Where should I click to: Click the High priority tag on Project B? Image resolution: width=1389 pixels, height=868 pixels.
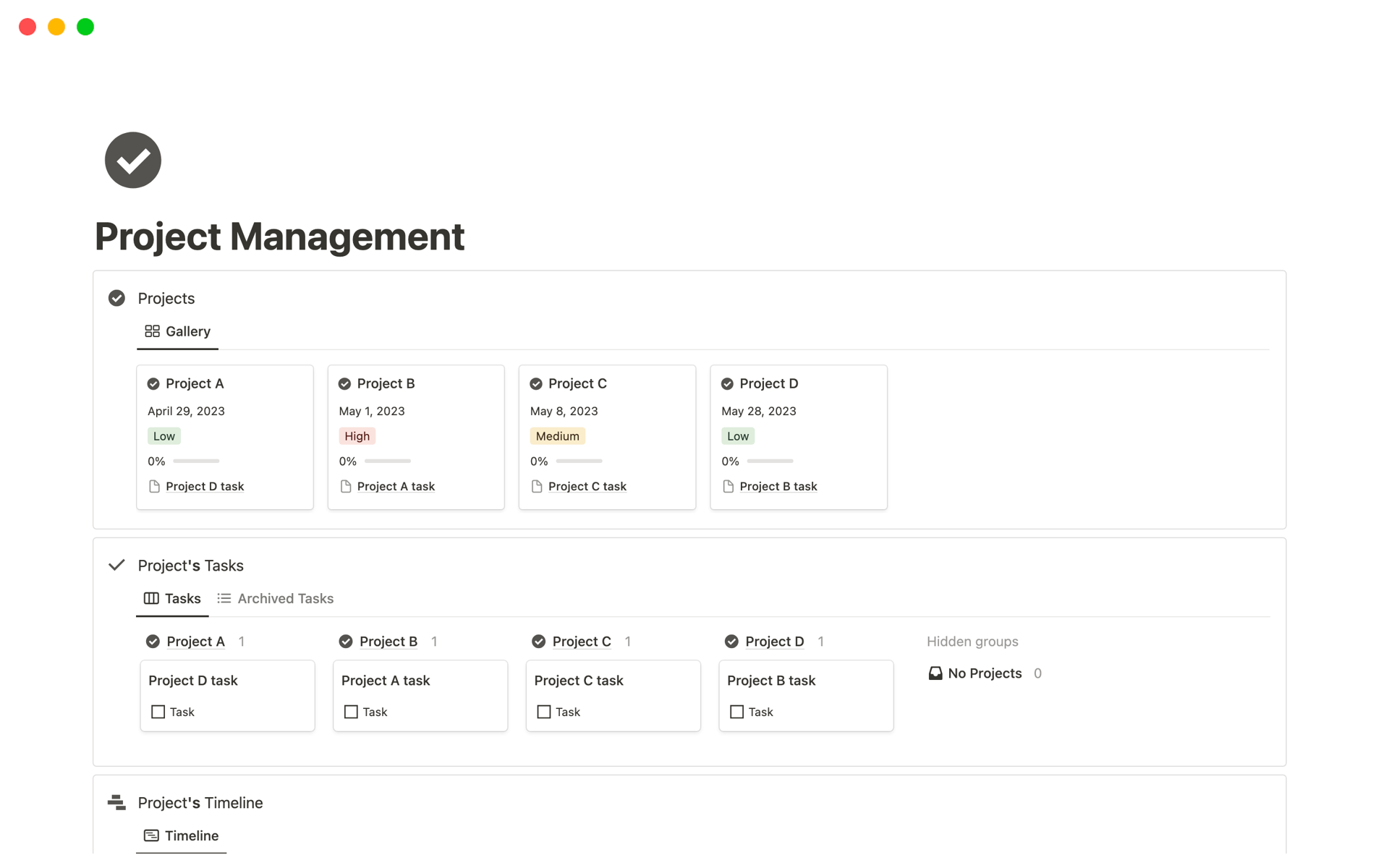tap(357, 435)
